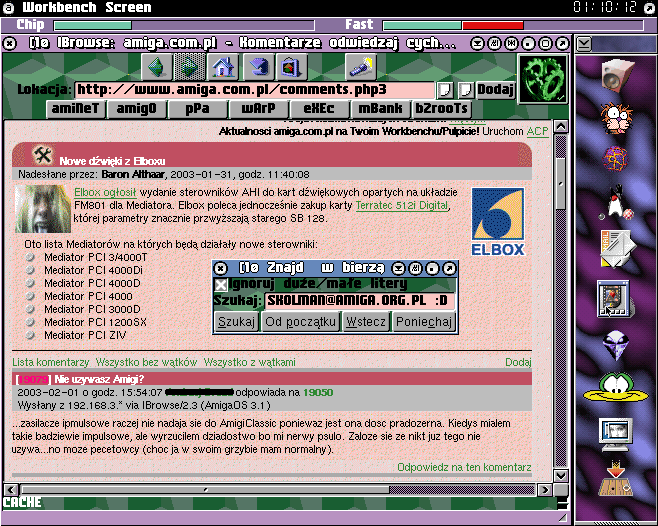Open Wszystko z wątkami link

249,362
